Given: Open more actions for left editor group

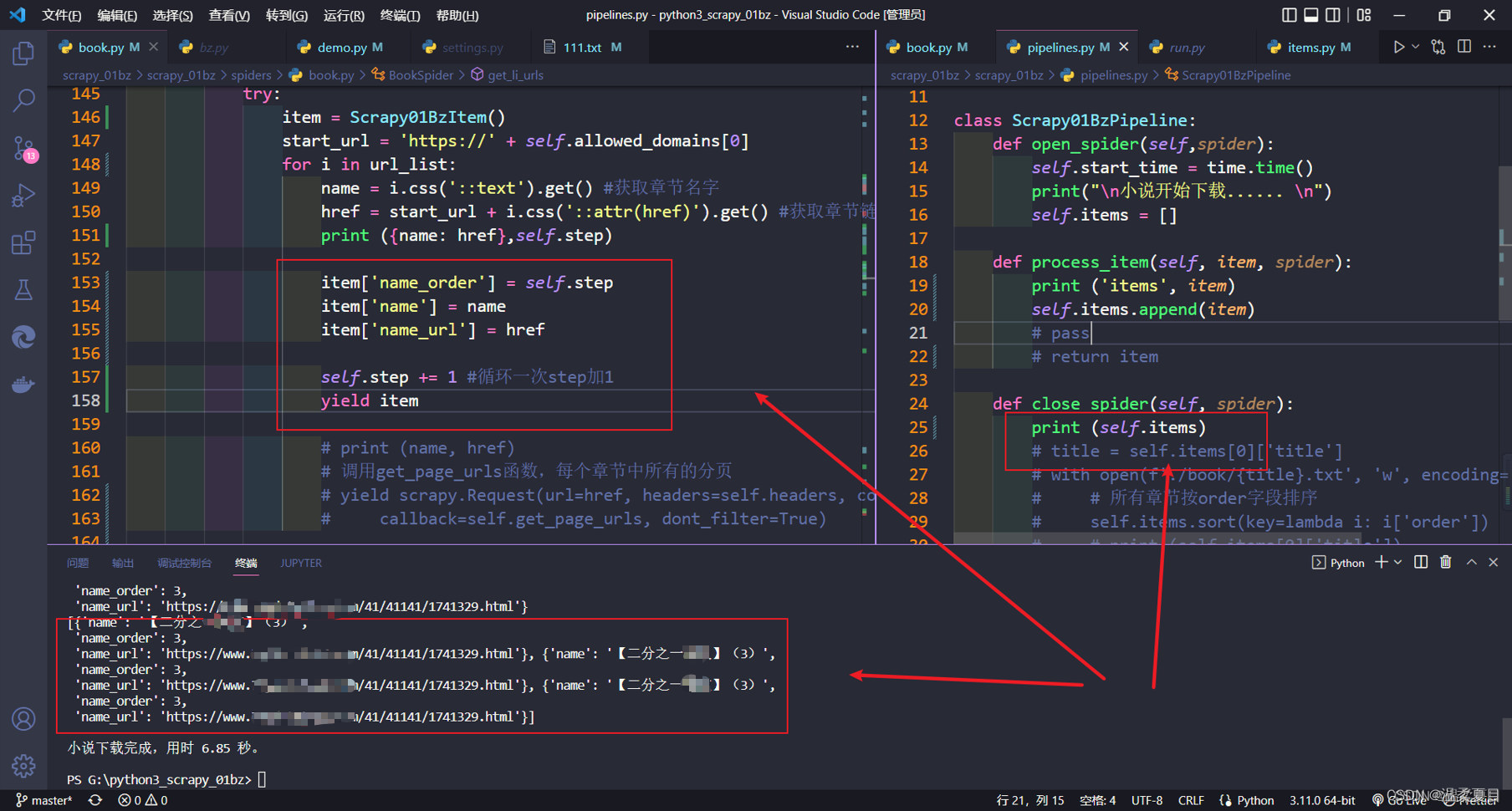Looking at the screenshot, I should (852, 47).
